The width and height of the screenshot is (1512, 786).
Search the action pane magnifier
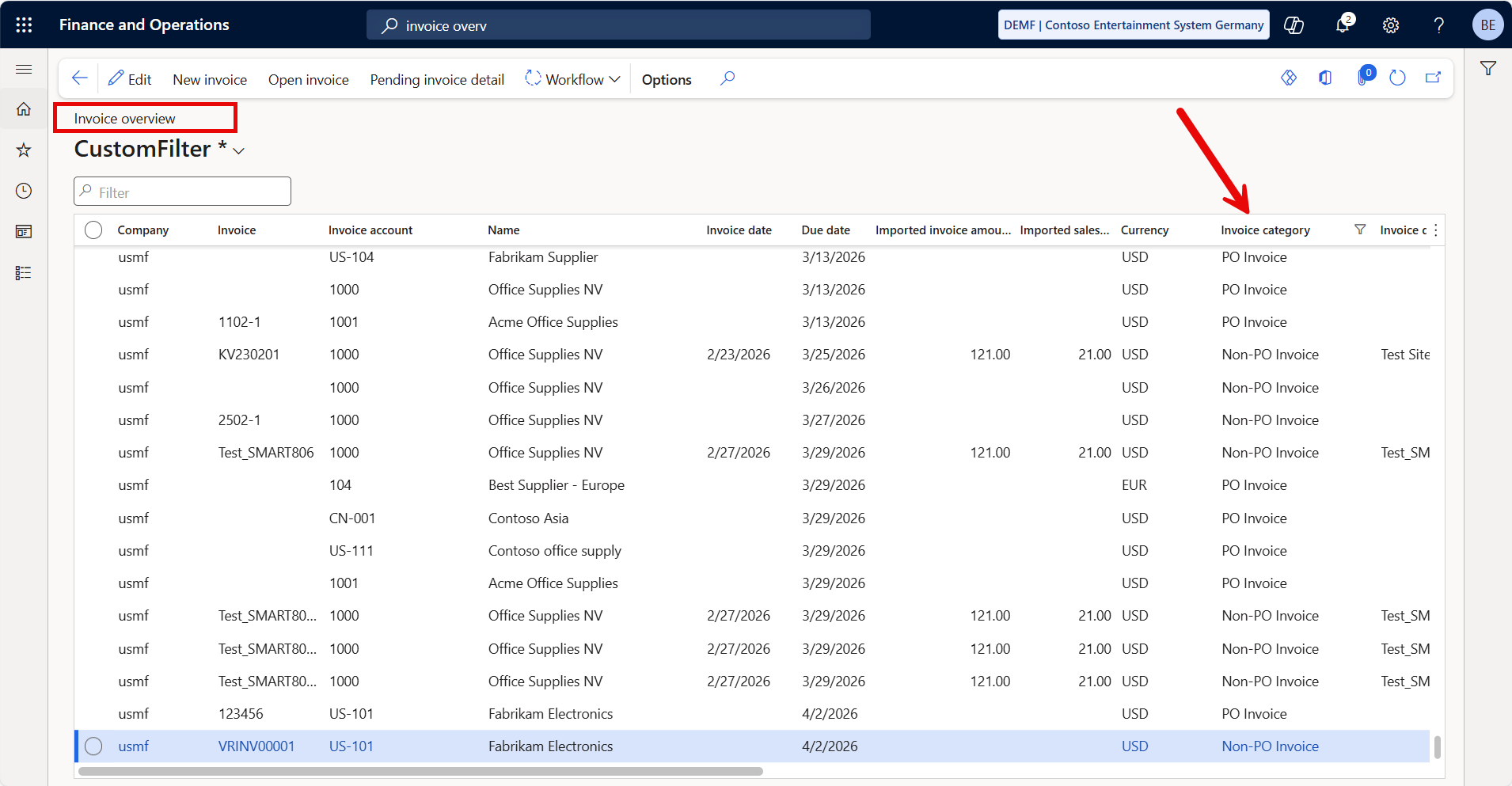[x=728, y=78]
